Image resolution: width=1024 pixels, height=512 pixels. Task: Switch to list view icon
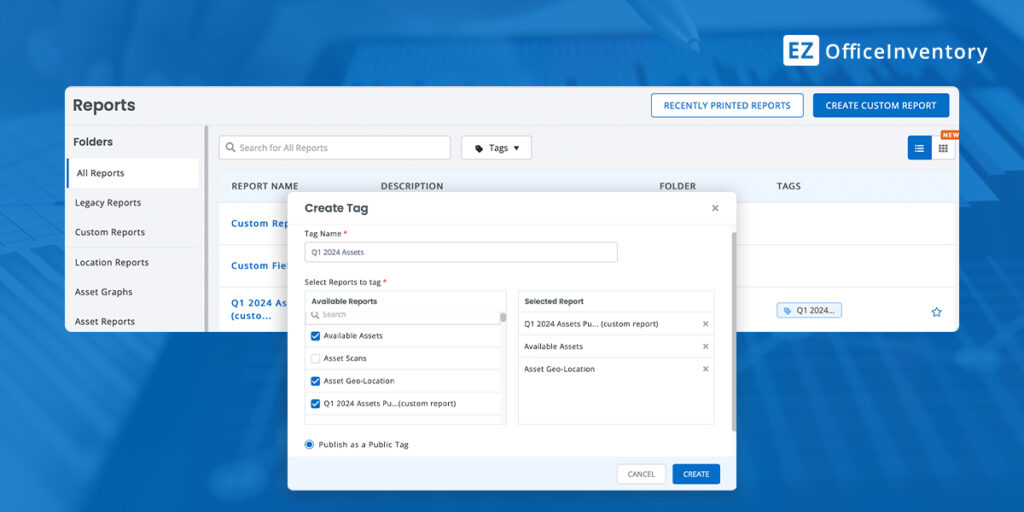(919, 148)
